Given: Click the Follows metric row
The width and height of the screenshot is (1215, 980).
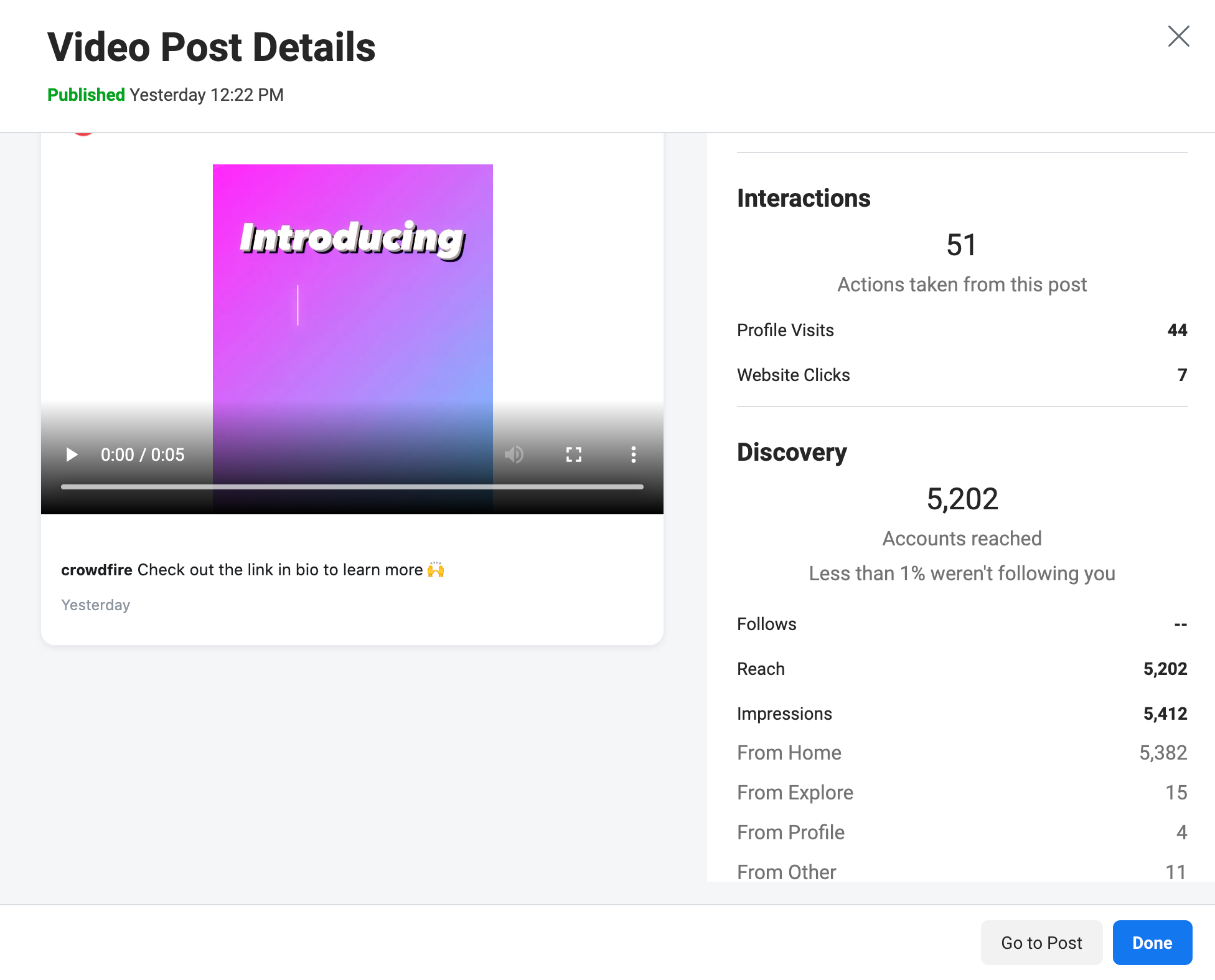Looking at the screenshot, I should (x=962, y=624).
